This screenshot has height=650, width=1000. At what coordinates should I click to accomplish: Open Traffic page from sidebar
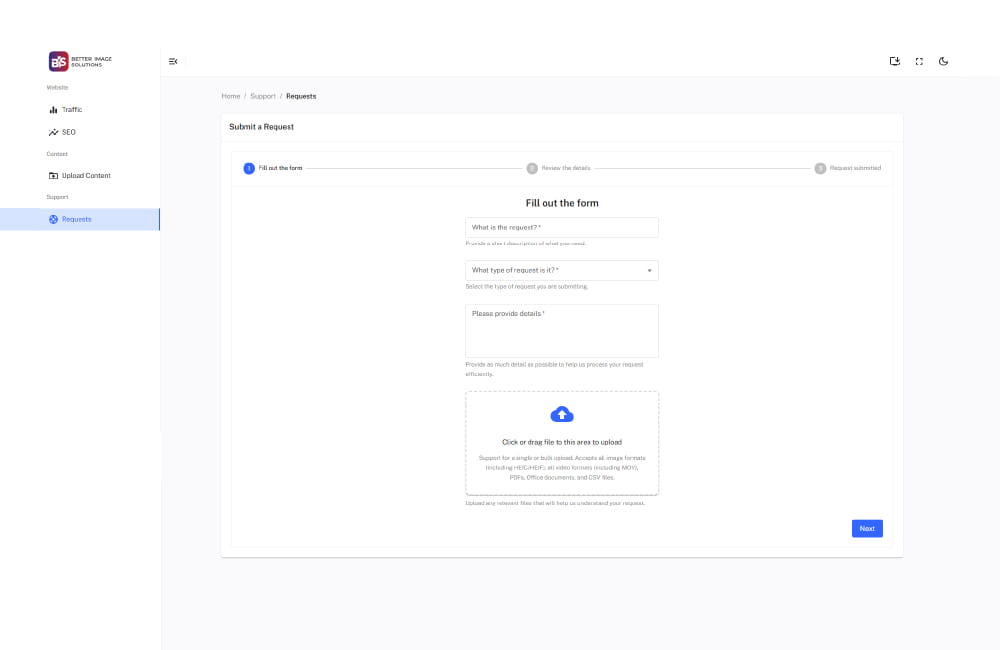point(72,110)
